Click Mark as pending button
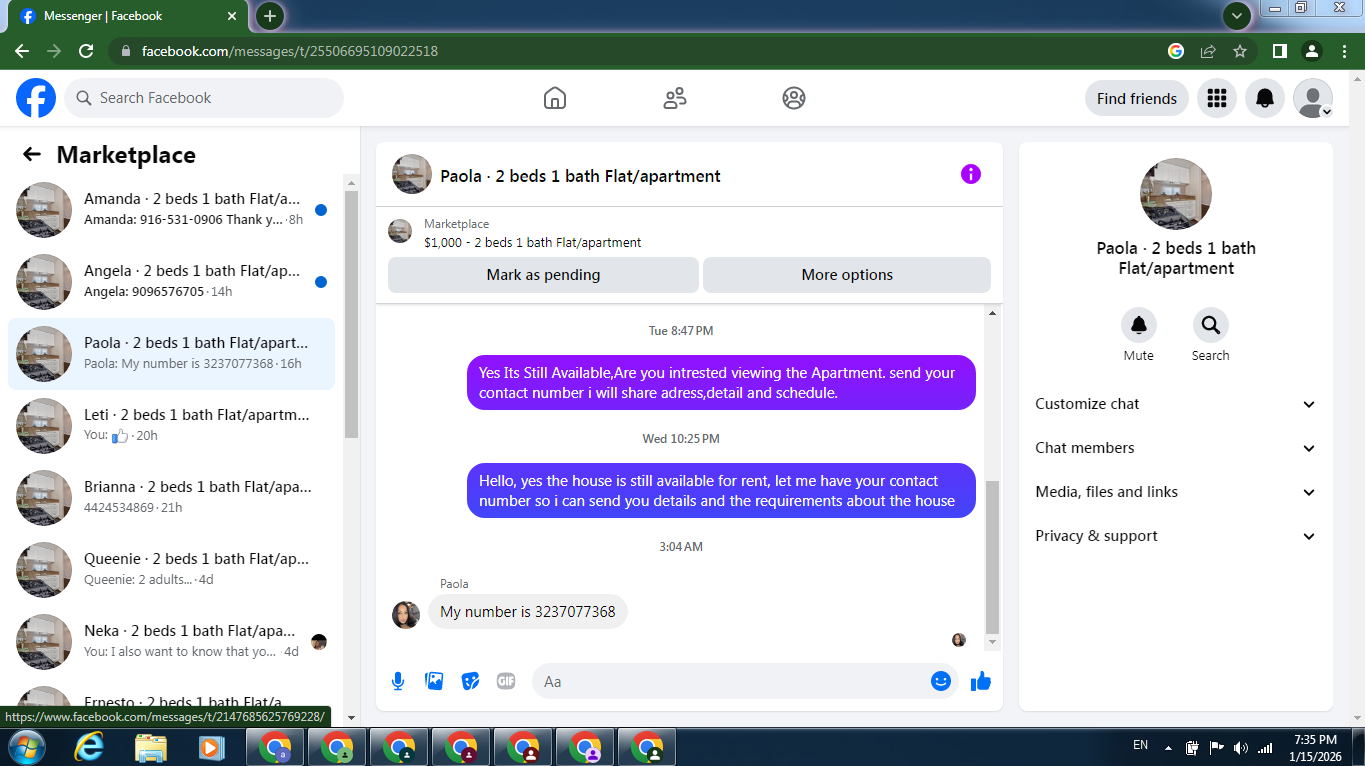Image resolution: width=1365 pixels, height=766 pixels. pos(543,275)
